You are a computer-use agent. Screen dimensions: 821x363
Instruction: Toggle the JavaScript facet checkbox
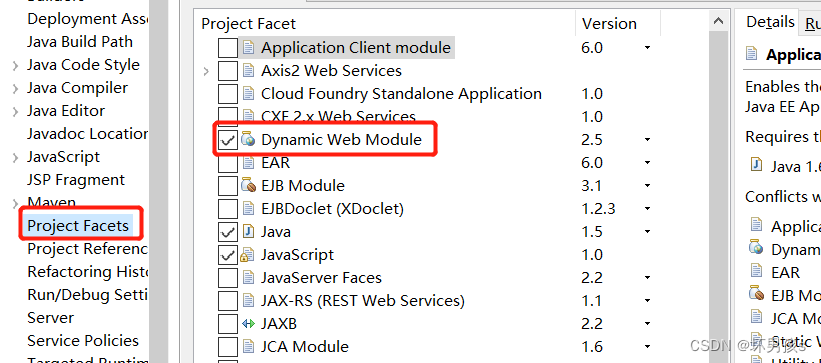[228, 255]
